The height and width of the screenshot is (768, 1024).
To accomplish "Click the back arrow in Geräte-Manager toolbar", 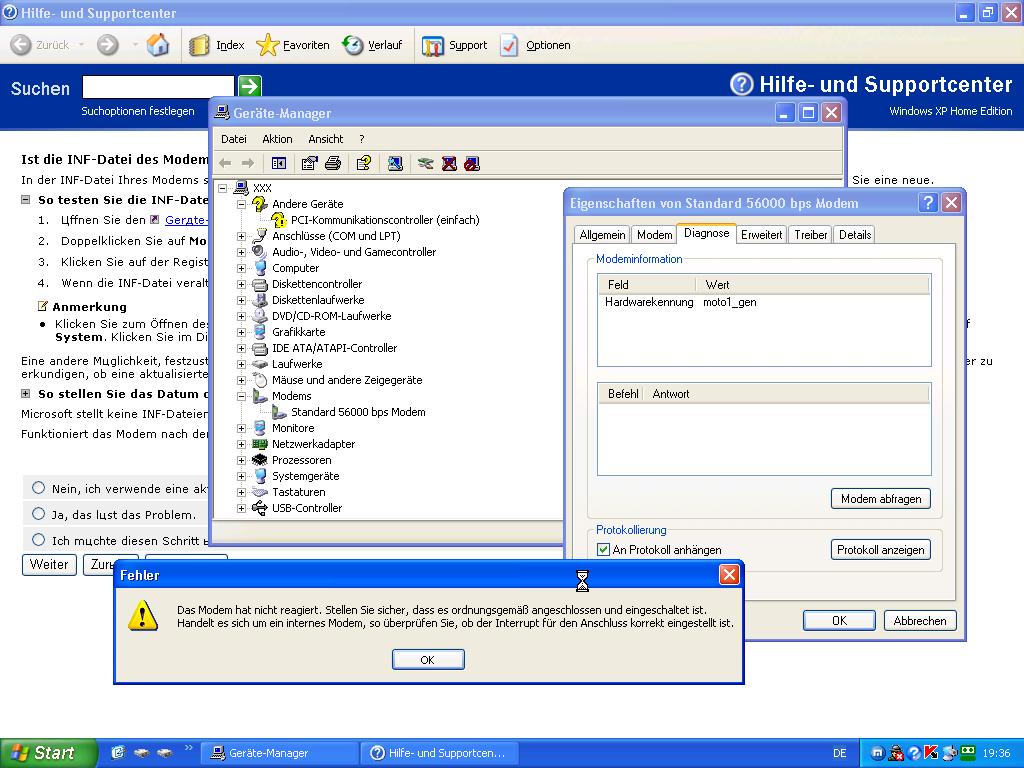I will coord(225,163).
